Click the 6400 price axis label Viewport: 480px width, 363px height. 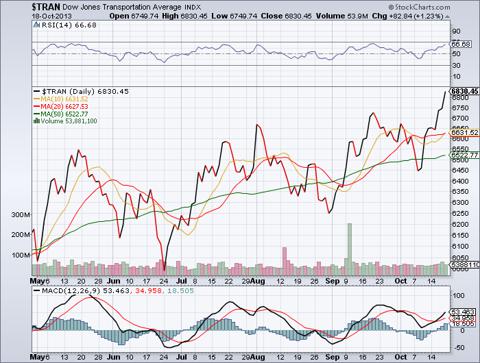[459, 181]
